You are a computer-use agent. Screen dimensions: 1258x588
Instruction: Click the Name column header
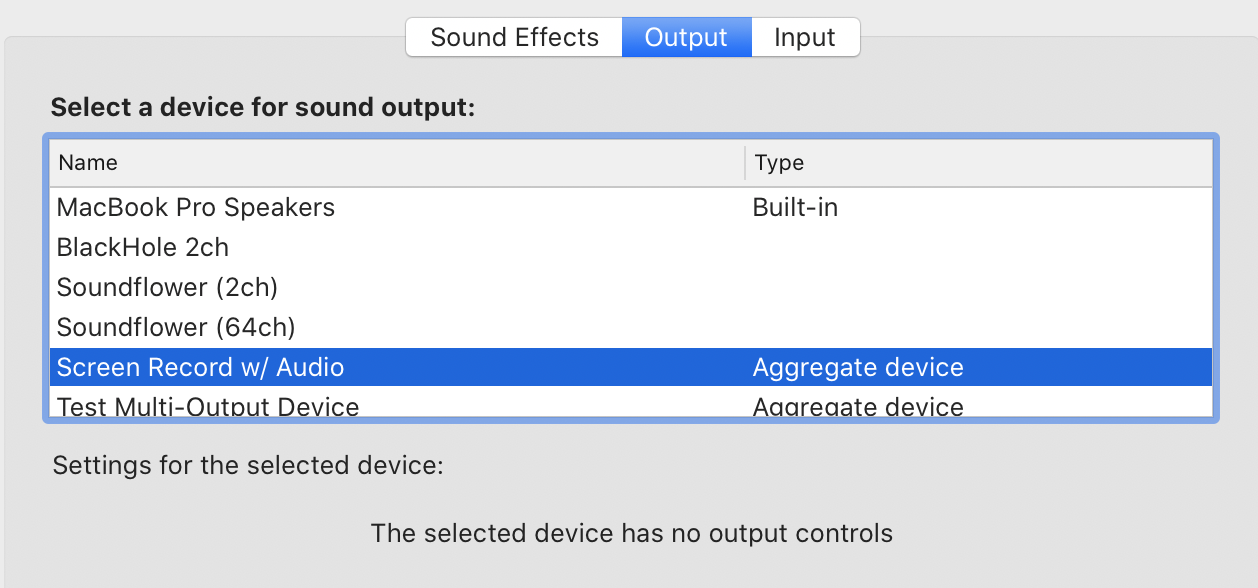[88, 163]
